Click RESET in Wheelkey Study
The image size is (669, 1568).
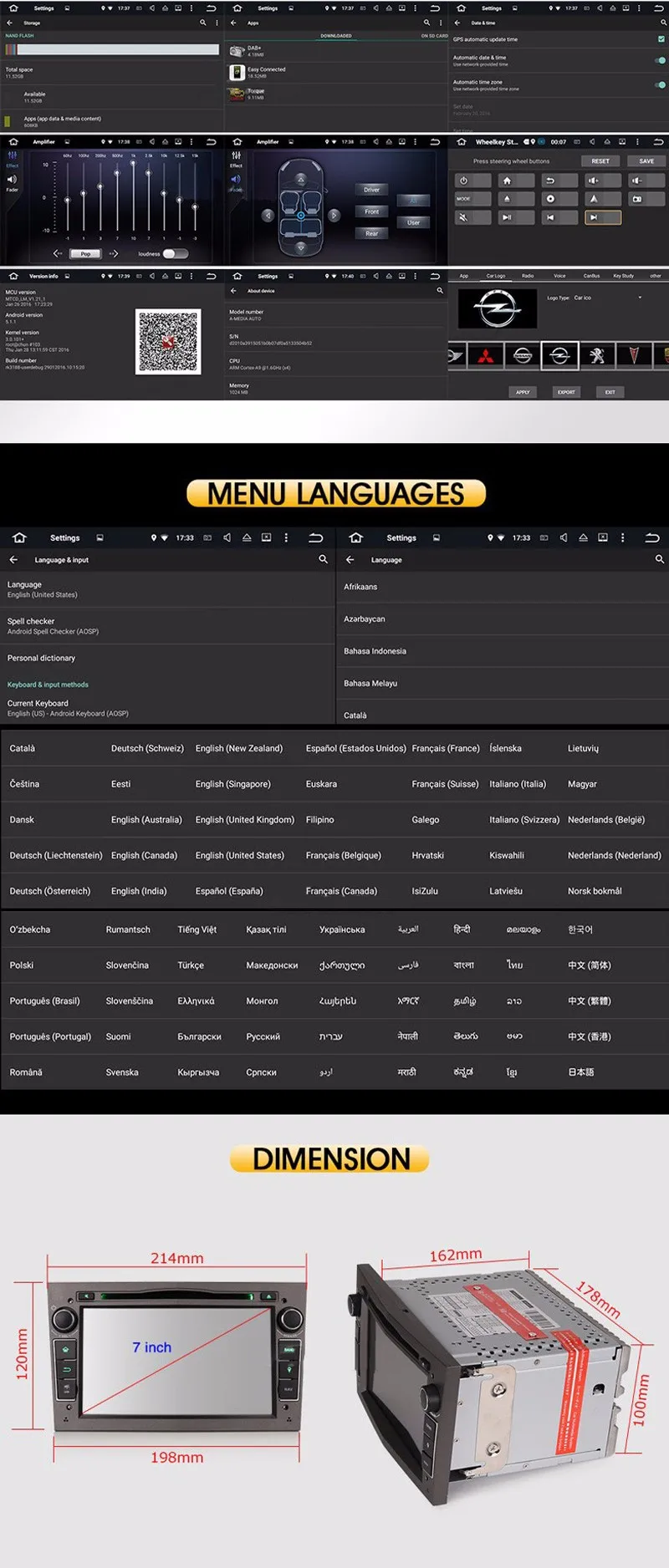click(600, 160)
